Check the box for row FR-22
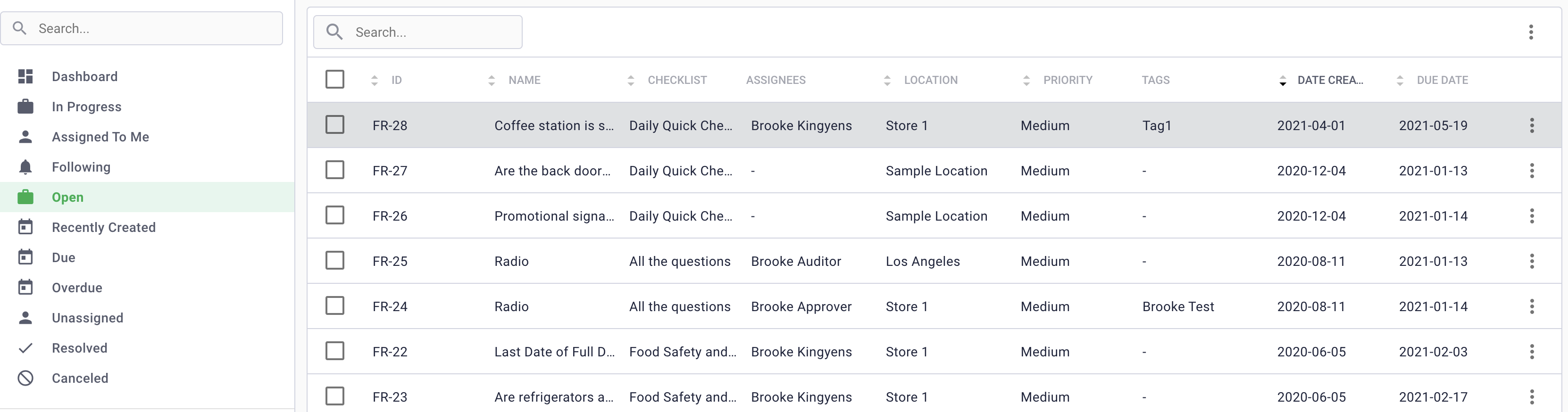The width and height of the screenshot is (1568, 412). [335, 351]
